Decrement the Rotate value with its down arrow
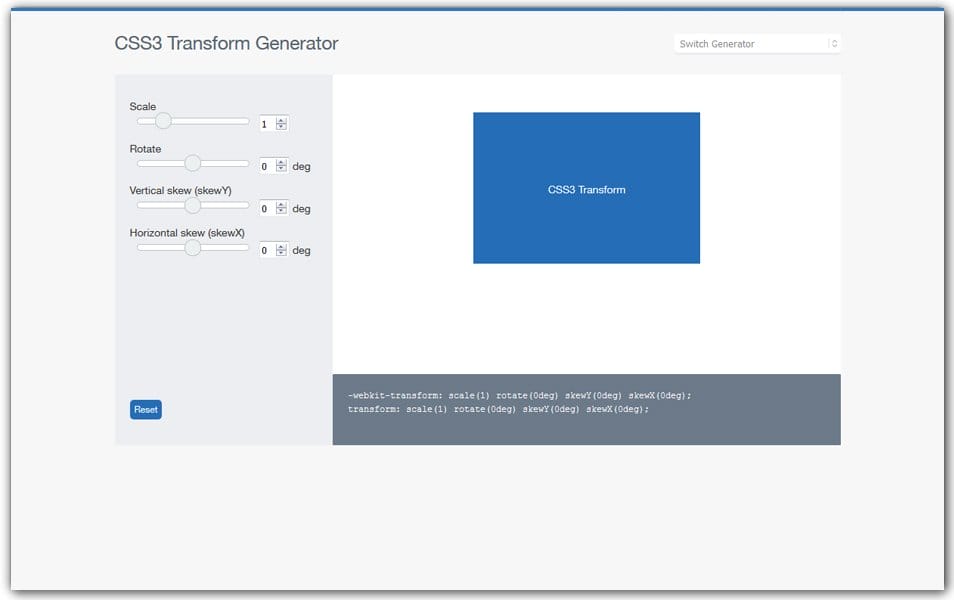The image size is (954, 600). (281, 169)
